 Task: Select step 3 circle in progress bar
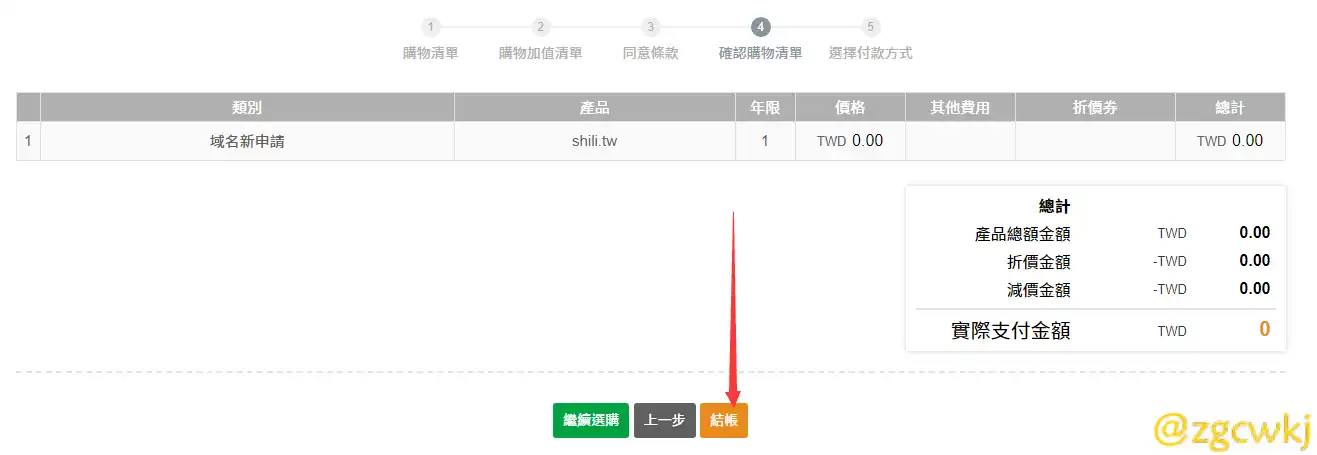(650, 27)
